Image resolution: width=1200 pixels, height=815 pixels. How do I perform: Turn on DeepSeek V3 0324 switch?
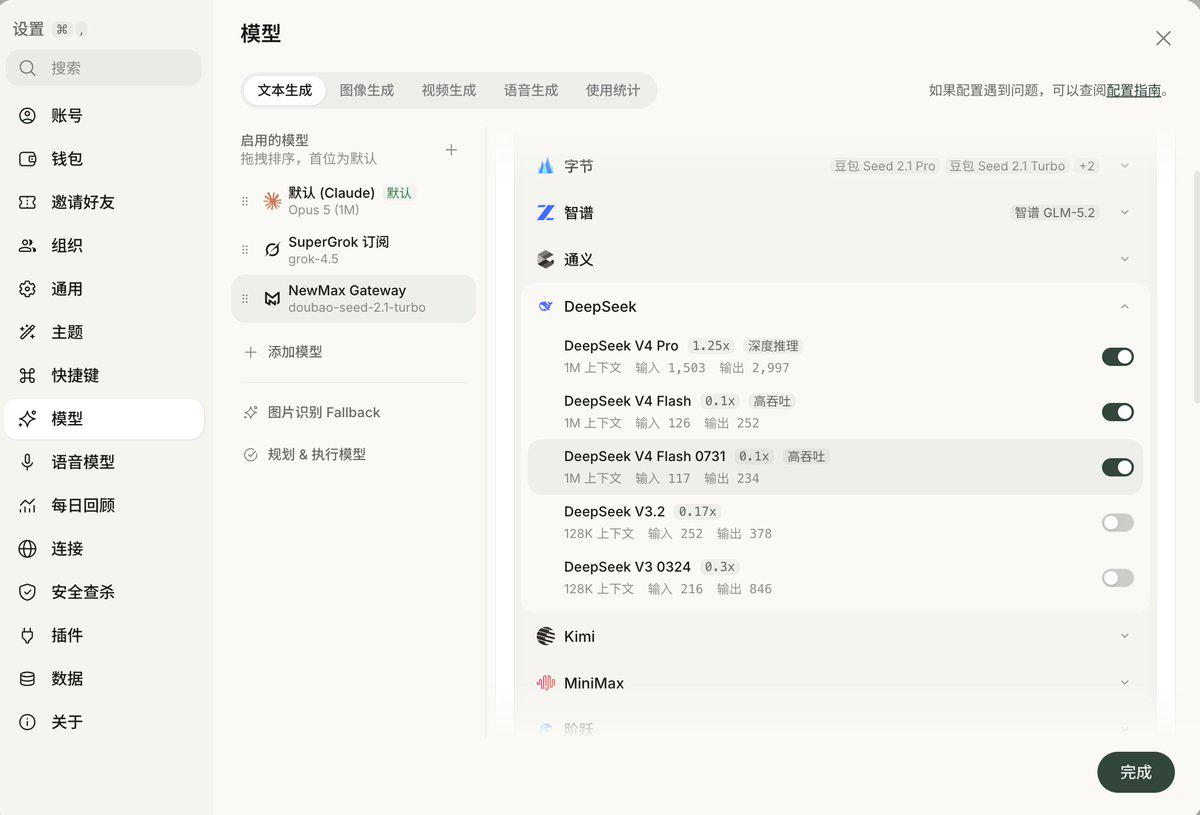tap(1118, 578)
